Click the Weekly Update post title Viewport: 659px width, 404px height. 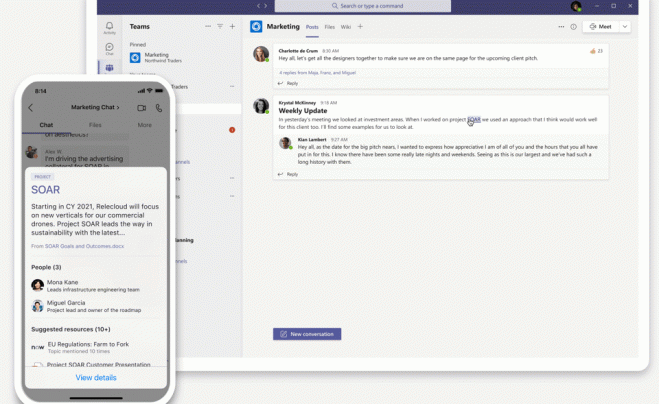[x=303, y=111]
